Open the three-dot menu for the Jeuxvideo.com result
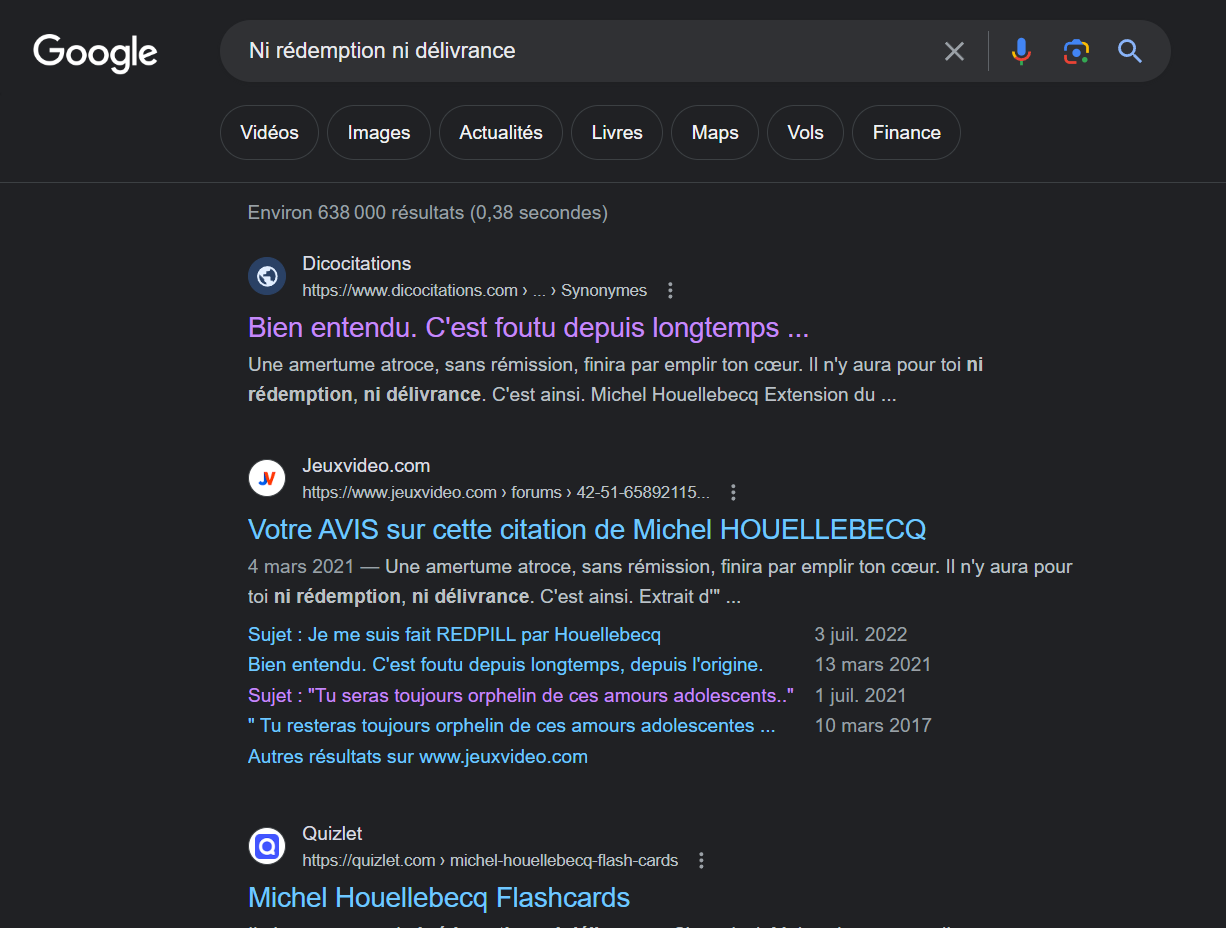This screenshot has width=1226, height=928. (733, 493)
